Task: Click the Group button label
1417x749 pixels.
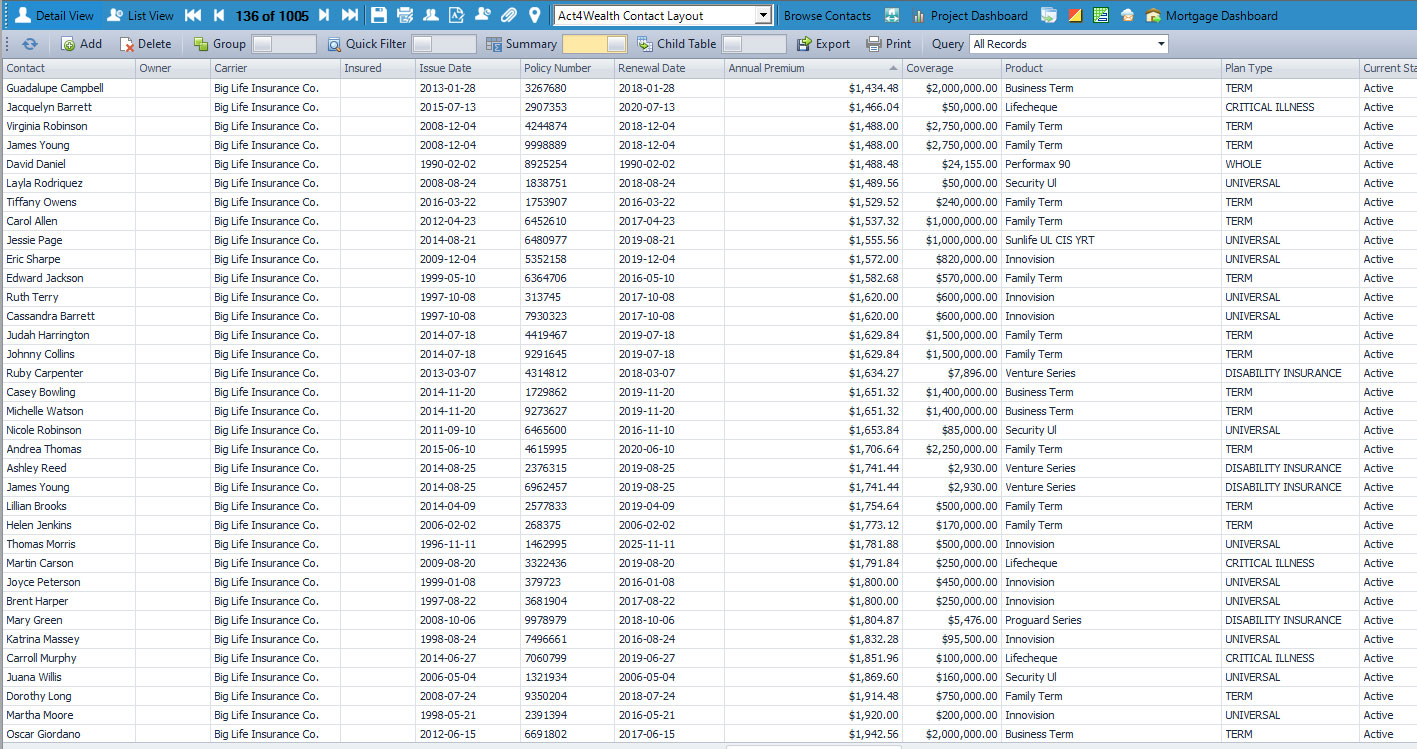Action: click(229, 44)
